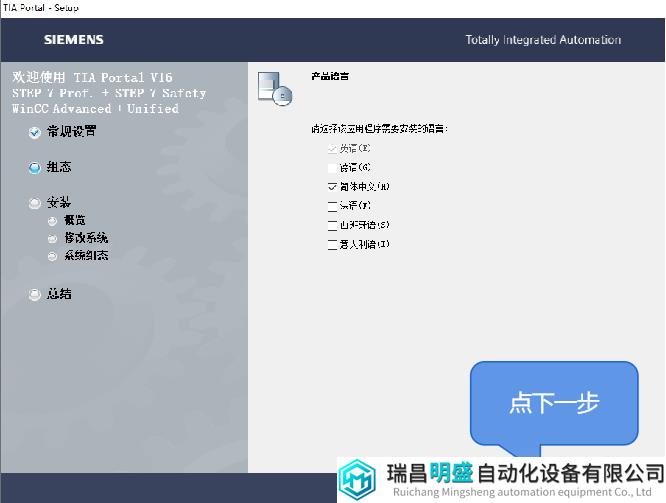Enable the 法语(F) French language checkbox
Screen dimensions: 666x503
pyautogui.click(x=332, y=206)
